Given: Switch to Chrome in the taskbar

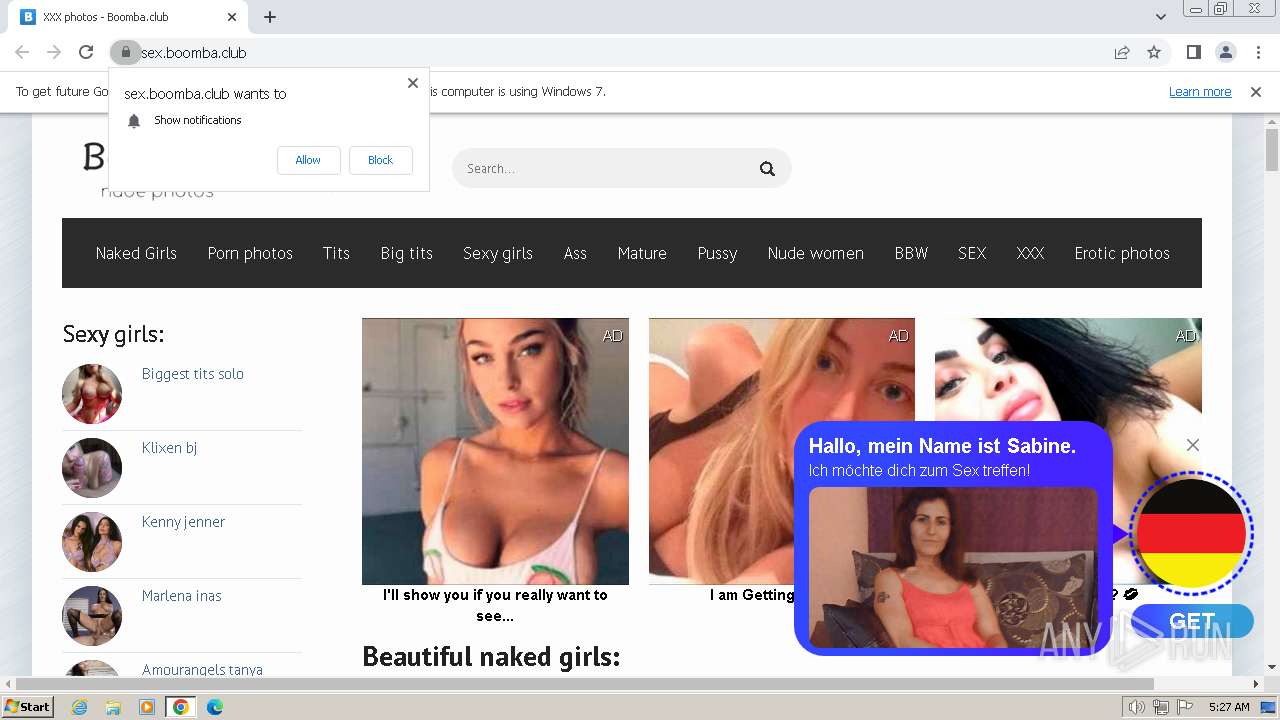Looking at the screenshot, I should coord(181,707).
